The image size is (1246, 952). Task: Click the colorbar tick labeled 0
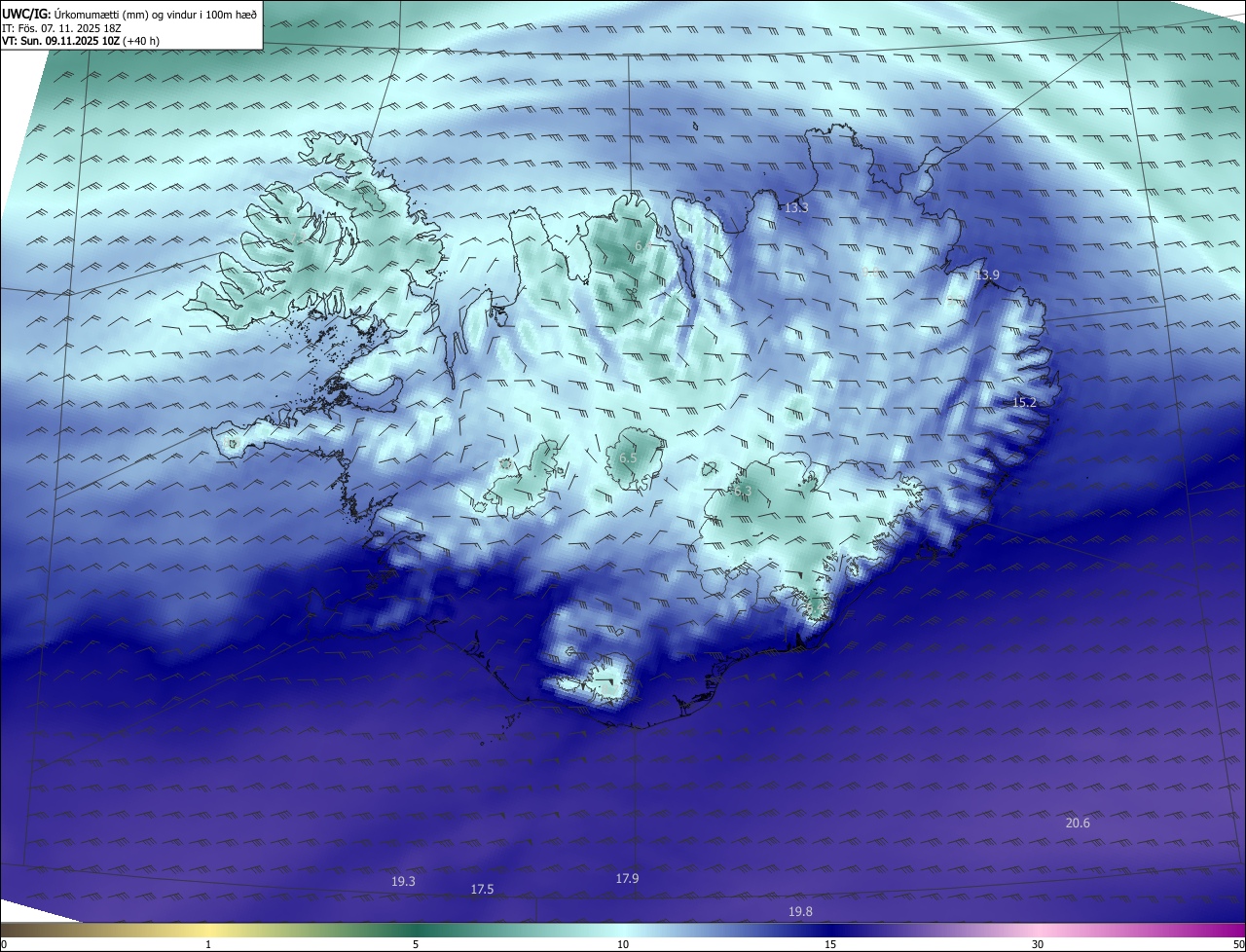pyautogui.click(x=4, y=944)
